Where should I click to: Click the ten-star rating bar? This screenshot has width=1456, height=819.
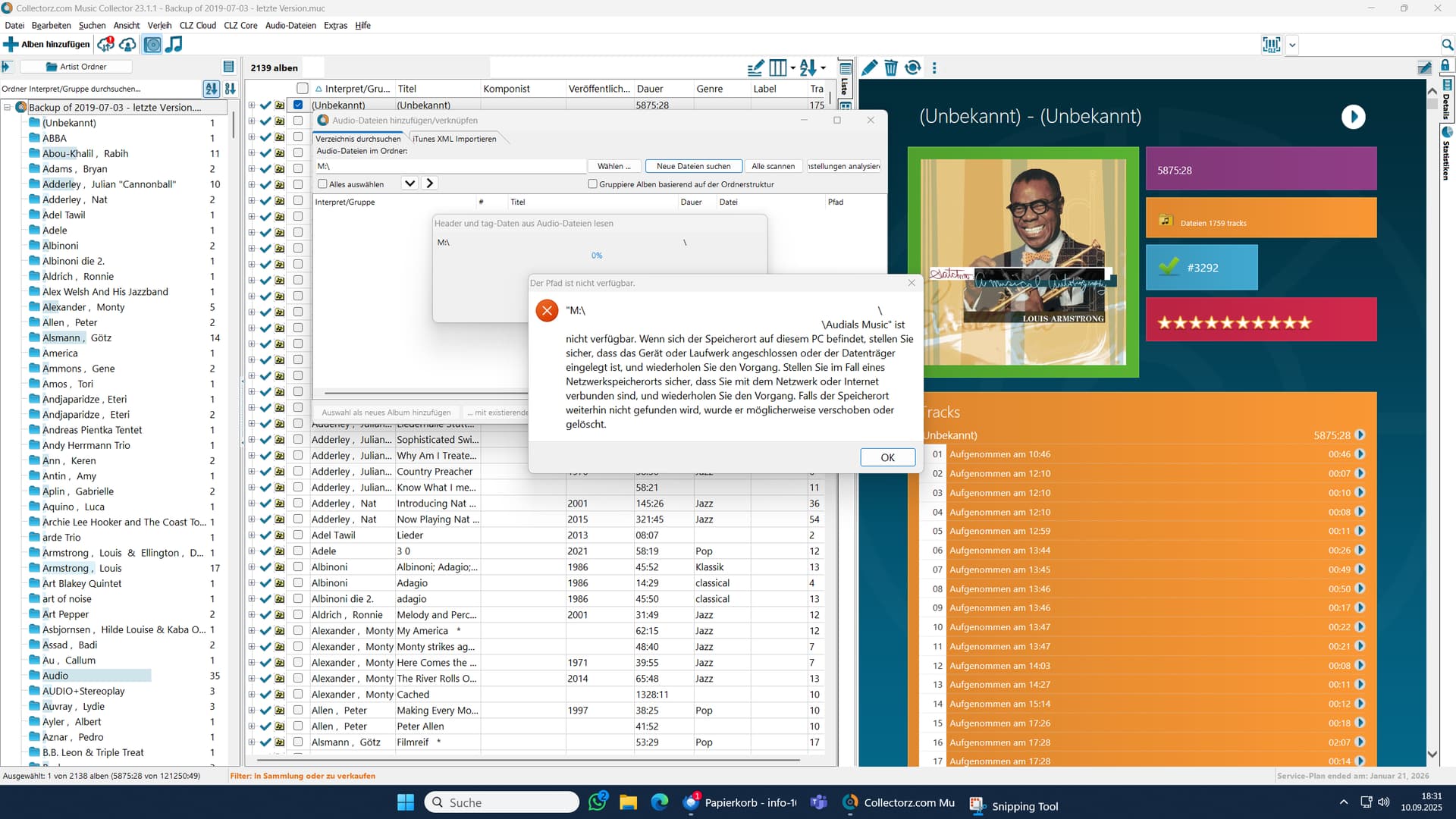(x=1234, y=323)
